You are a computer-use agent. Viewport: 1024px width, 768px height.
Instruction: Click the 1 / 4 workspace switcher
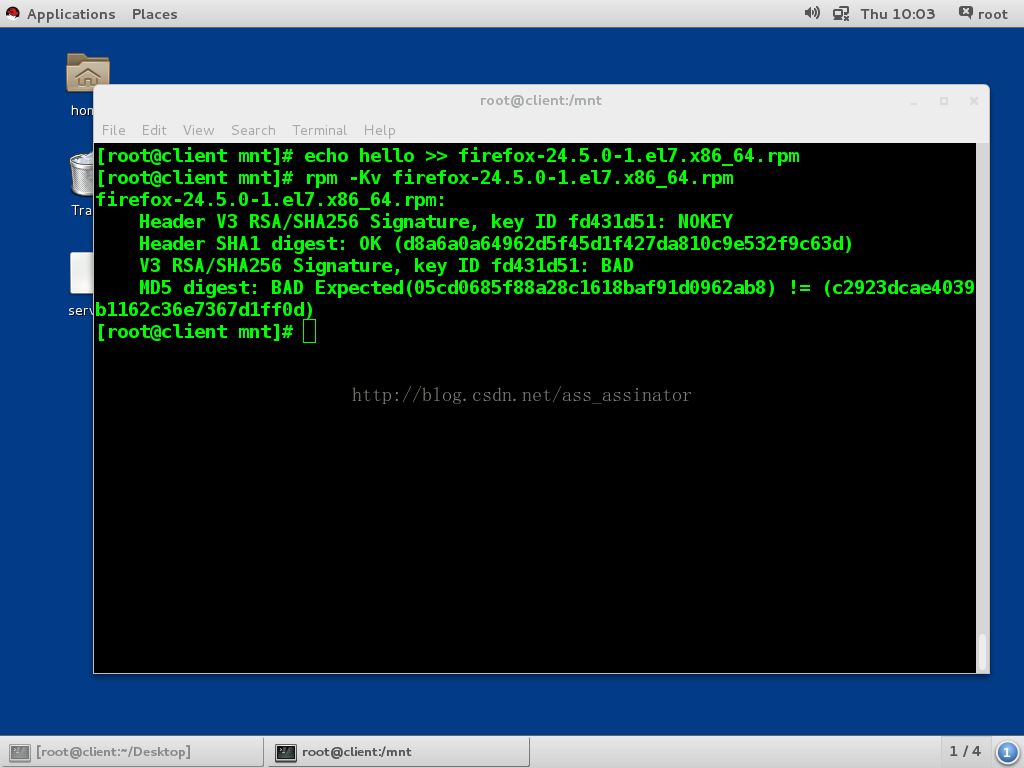[x=965, y=752]
